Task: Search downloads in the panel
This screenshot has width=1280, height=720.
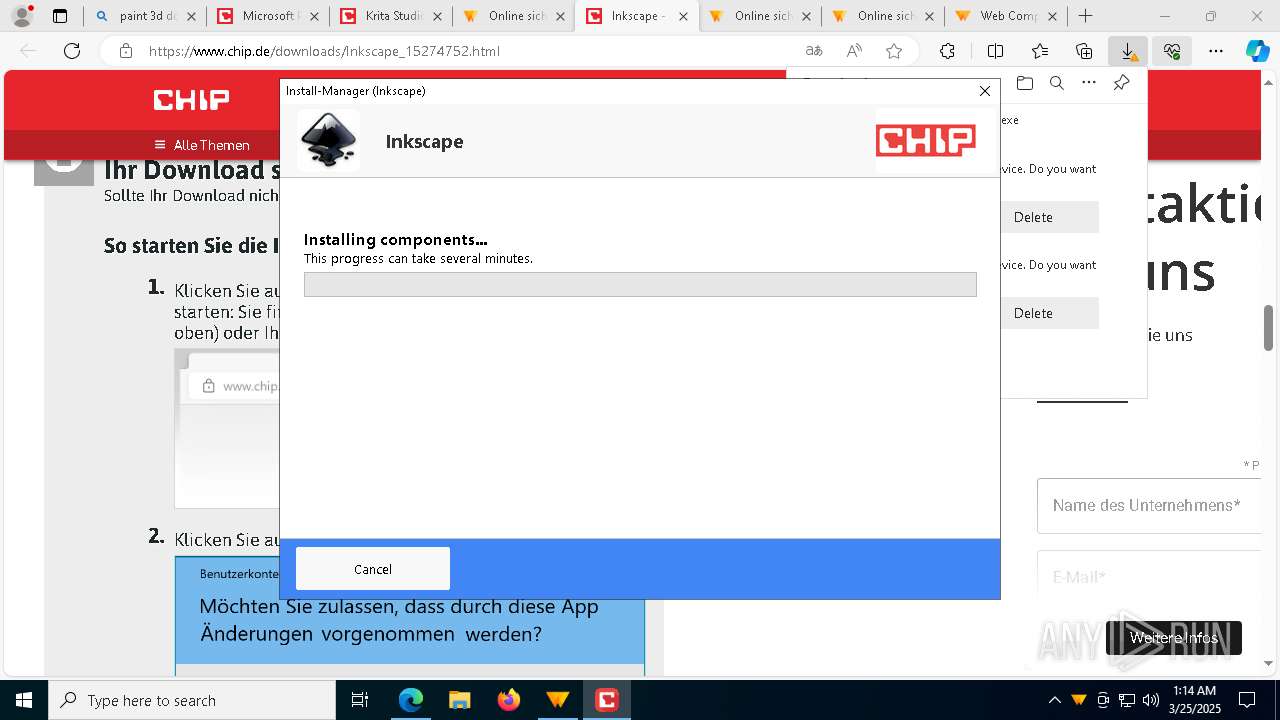Action: [1057, 83]
